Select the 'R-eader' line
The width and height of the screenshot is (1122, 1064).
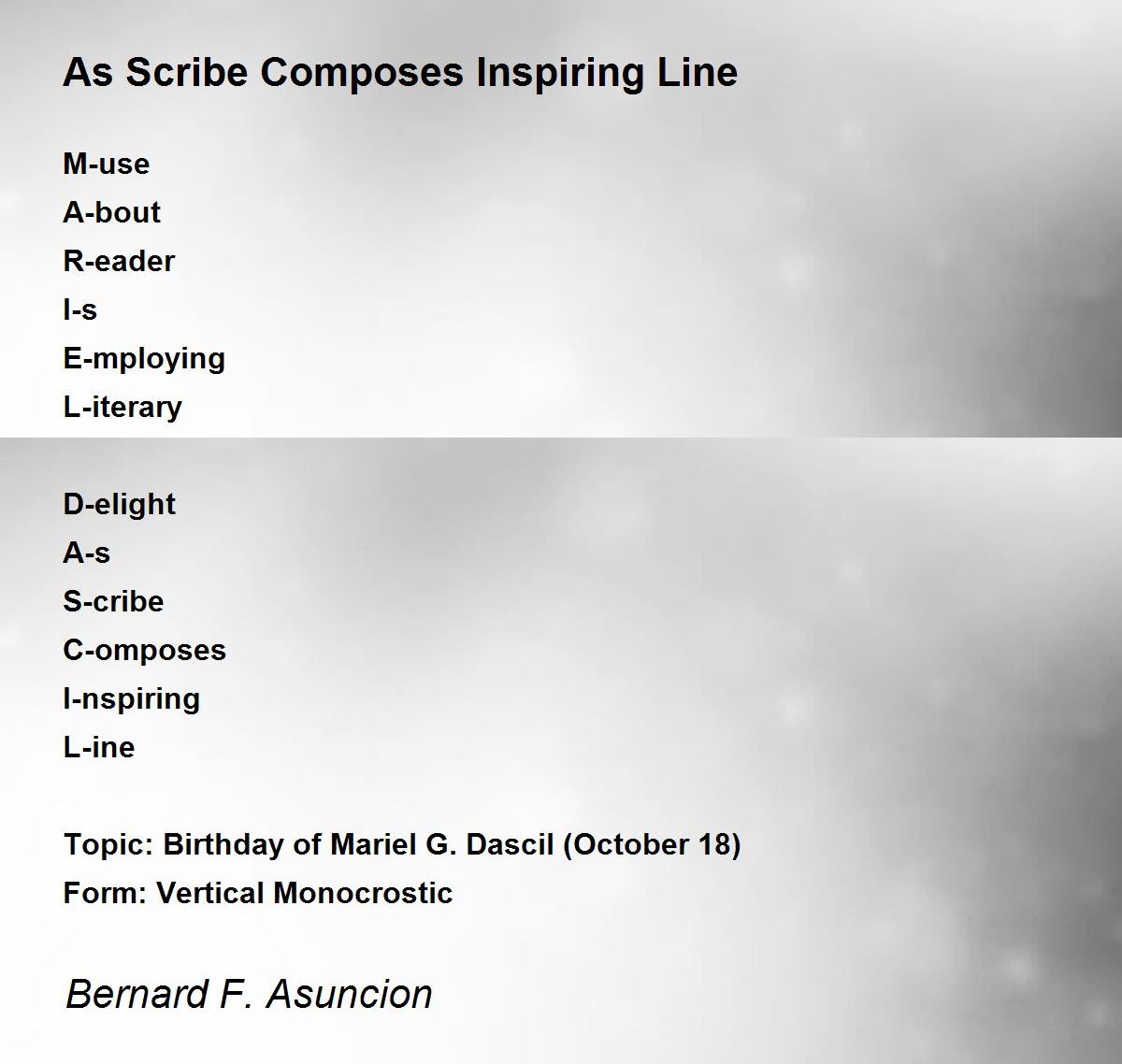coord(119,261)
